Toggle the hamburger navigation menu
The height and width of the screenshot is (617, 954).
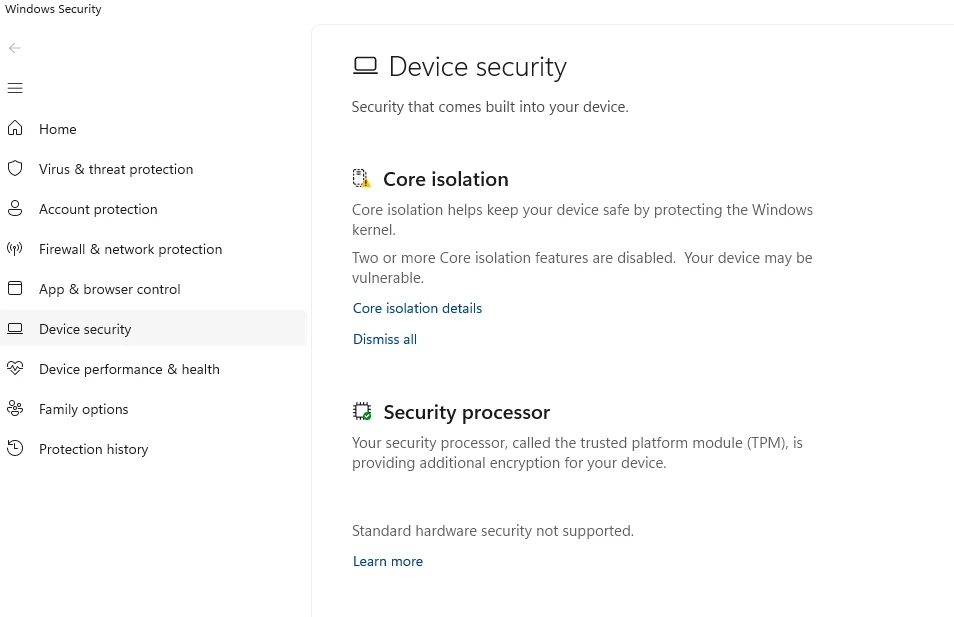[15, 88]
